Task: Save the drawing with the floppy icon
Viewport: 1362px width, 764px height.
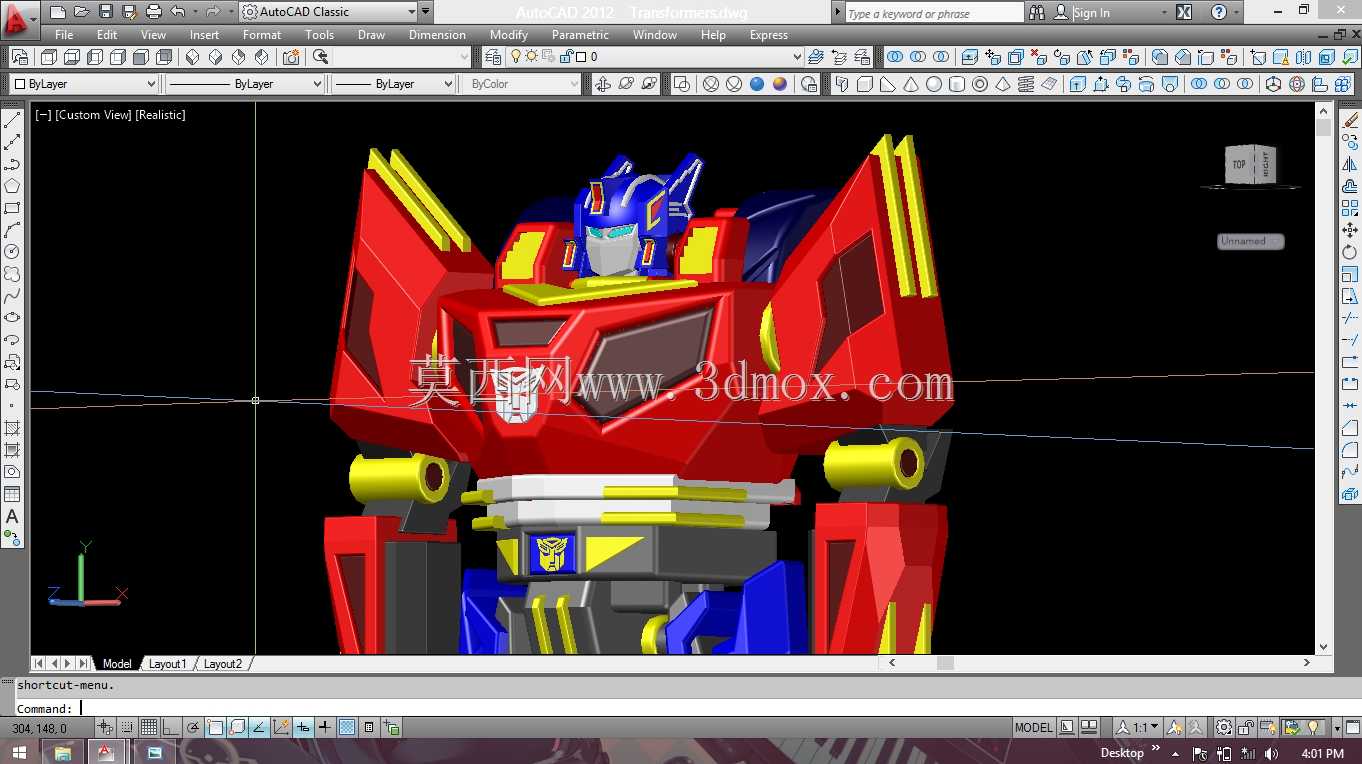Action: [x=105, y=12]
